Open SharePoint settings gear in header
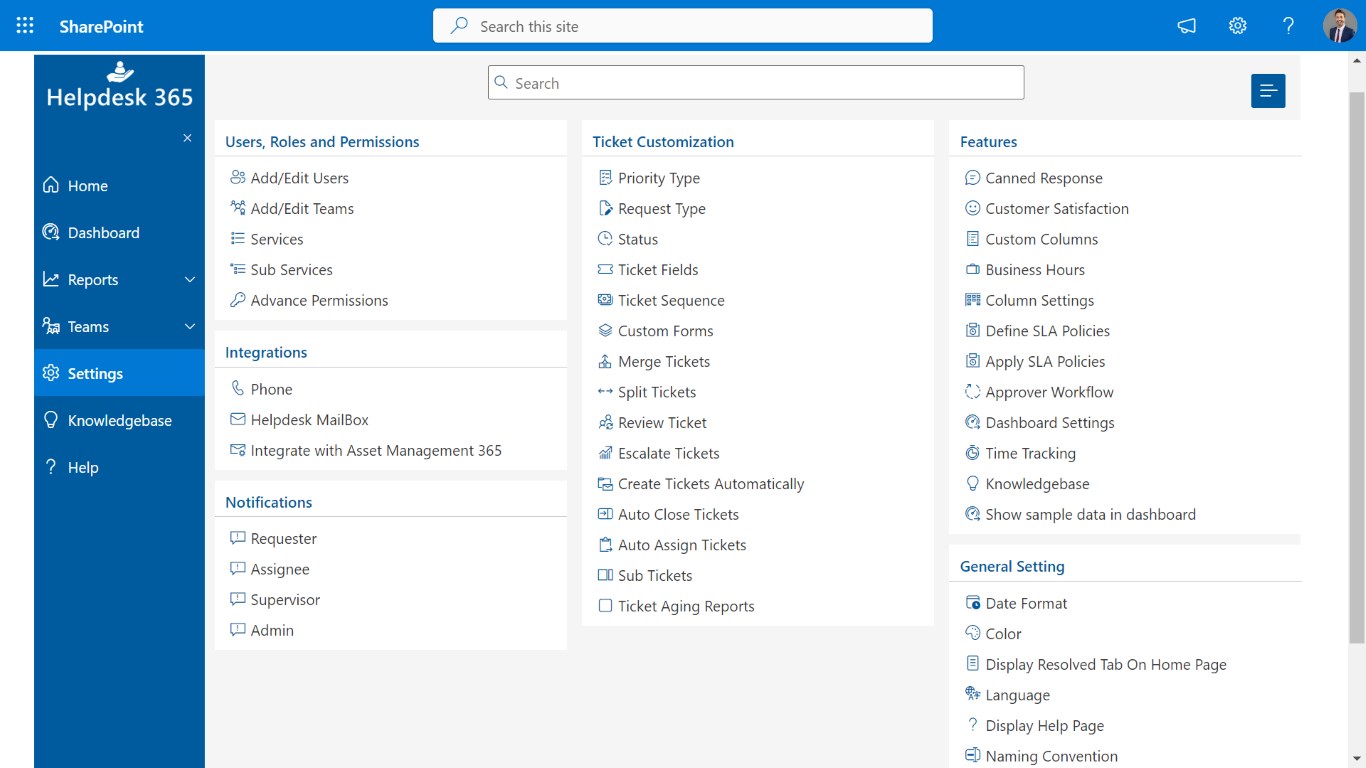This screenshot has width=1366, height=768. (1237, 26)
